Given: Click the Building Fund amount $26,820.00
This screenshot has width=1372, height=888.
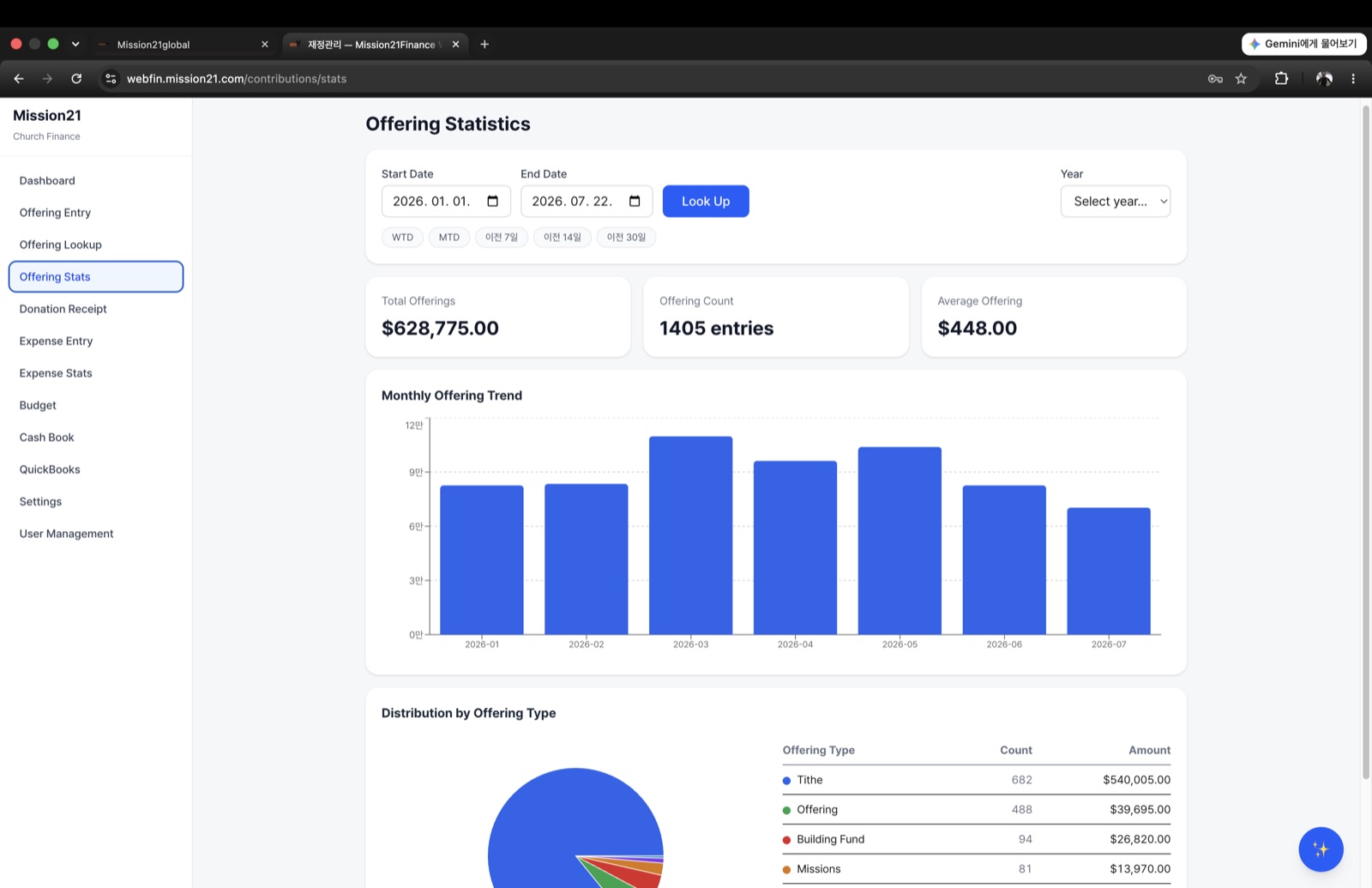Looking at the screenshot, I should tap(1140, 839).
